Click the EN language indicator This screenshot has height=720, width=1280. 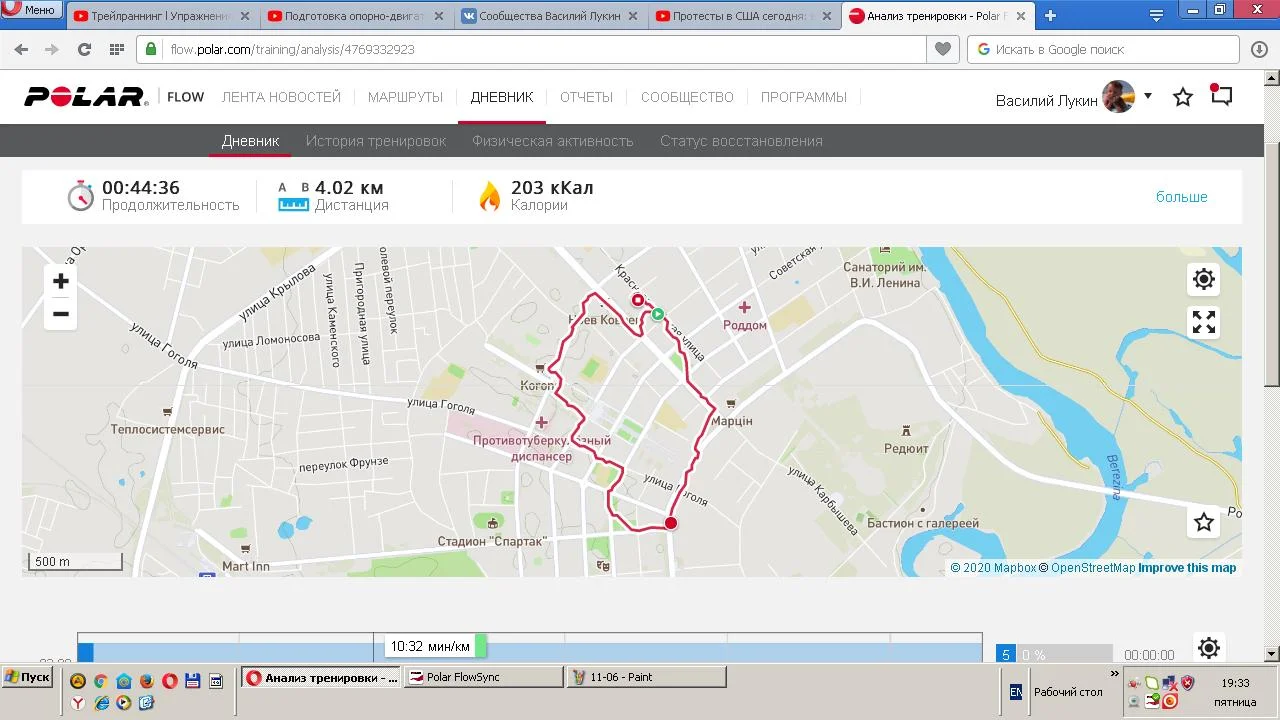[x=1016, y=691]
